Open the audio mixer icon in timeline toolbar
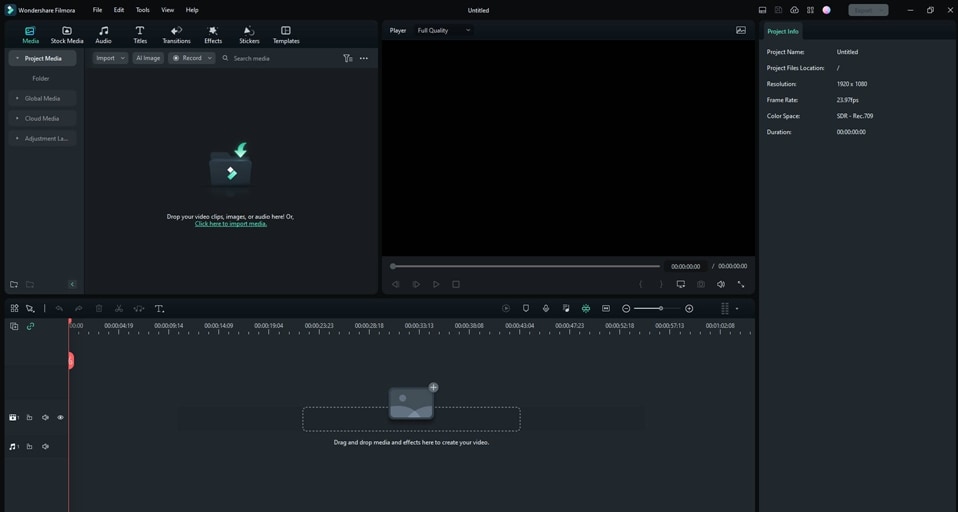958x512 pixels. tap(566, 309)
